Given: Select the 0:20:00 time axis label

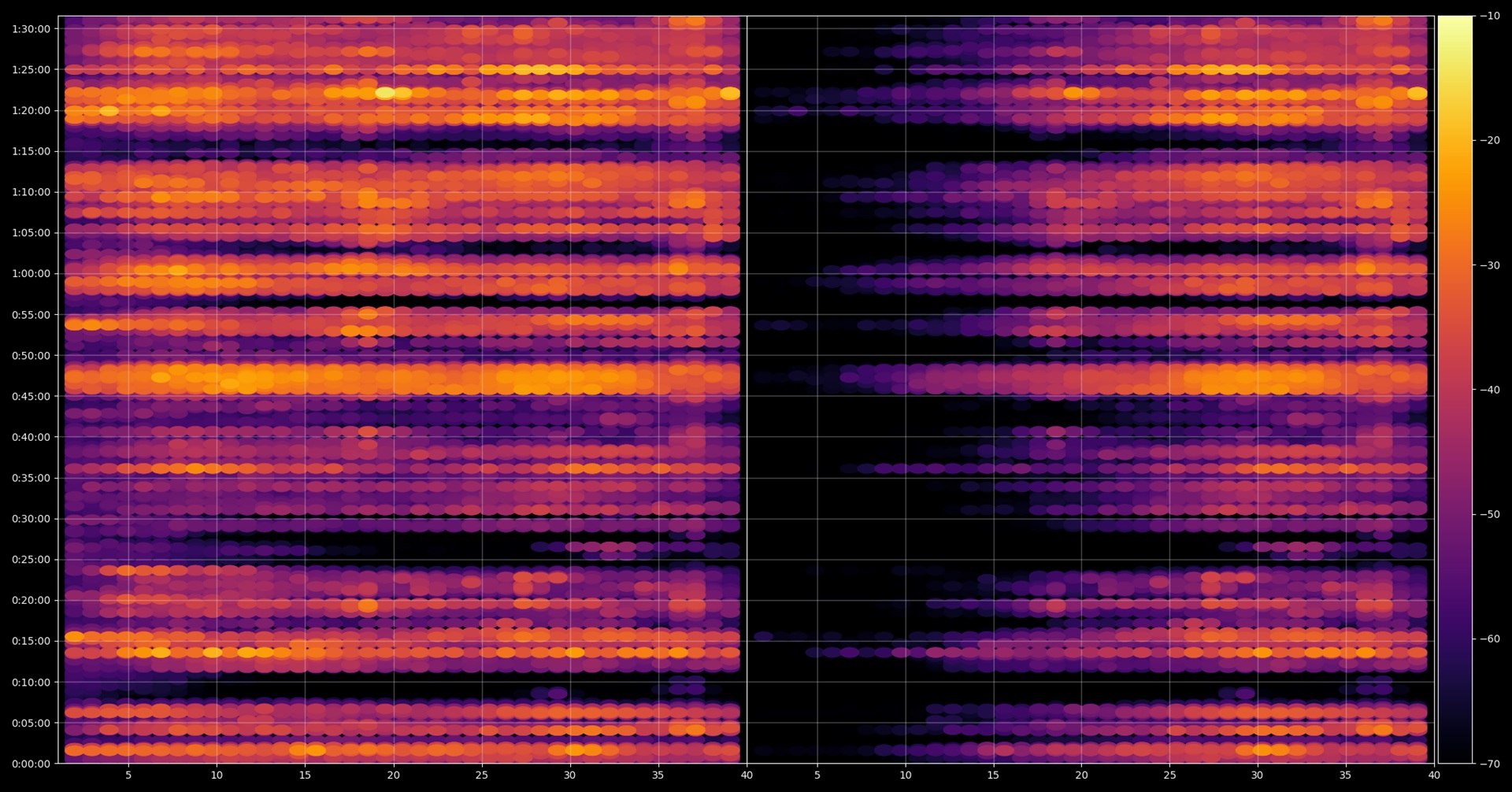Looking at the screenshot, I should point(31,600).
